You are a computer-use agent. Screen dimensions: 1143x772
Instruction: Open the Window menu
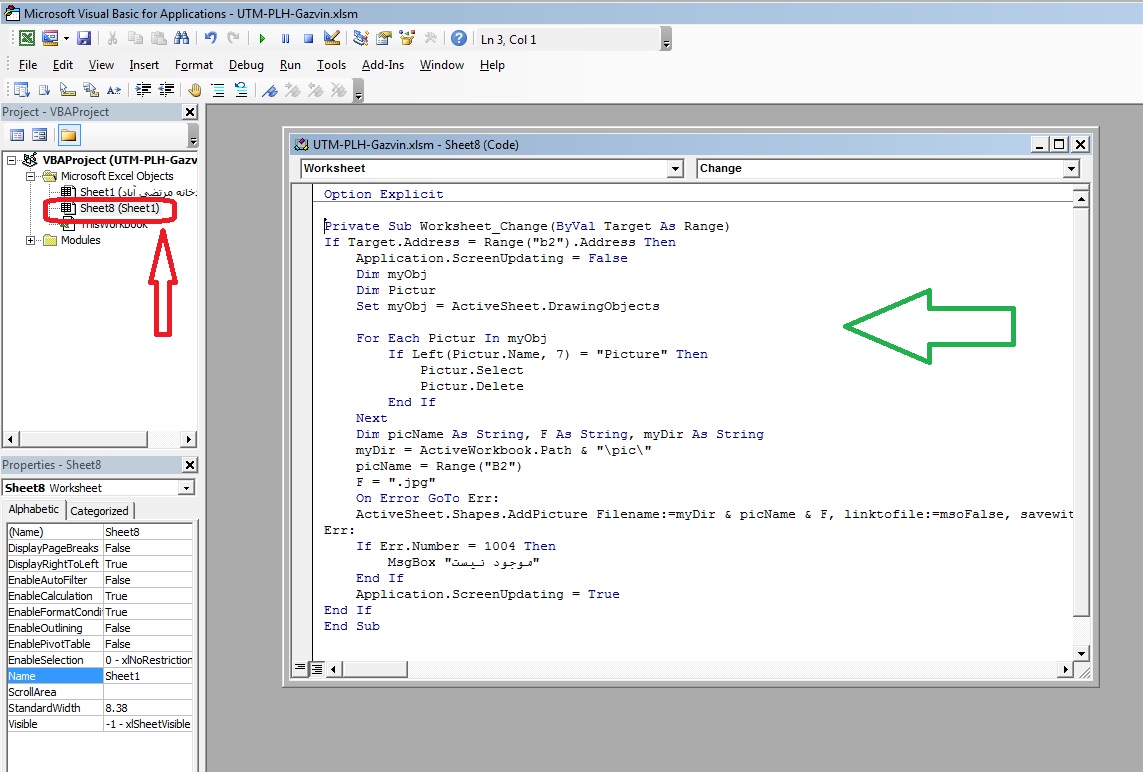click(442, 65)
